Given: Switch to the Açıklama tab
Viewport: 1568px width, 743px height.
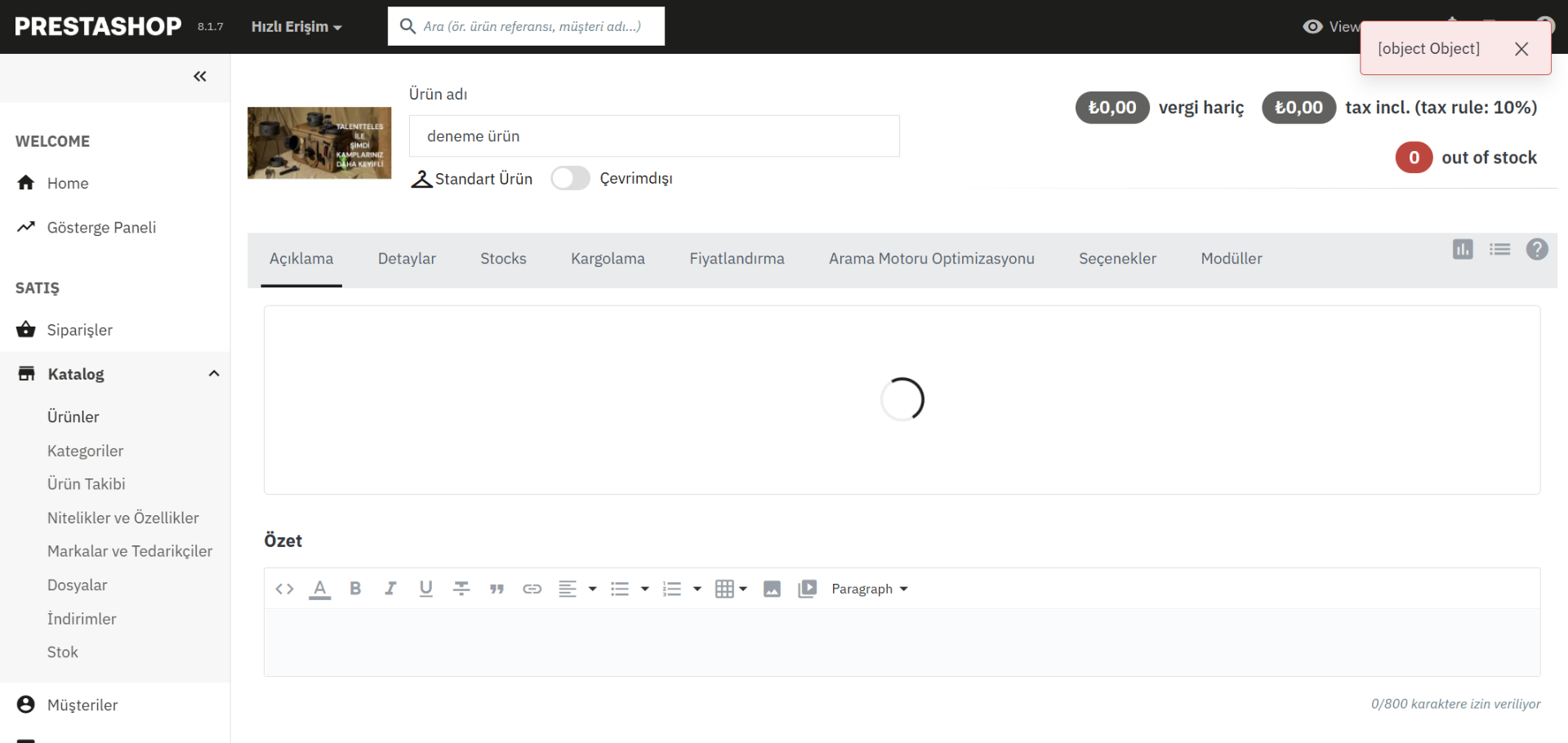Looking at the screenshot, I should coord(301,259).
